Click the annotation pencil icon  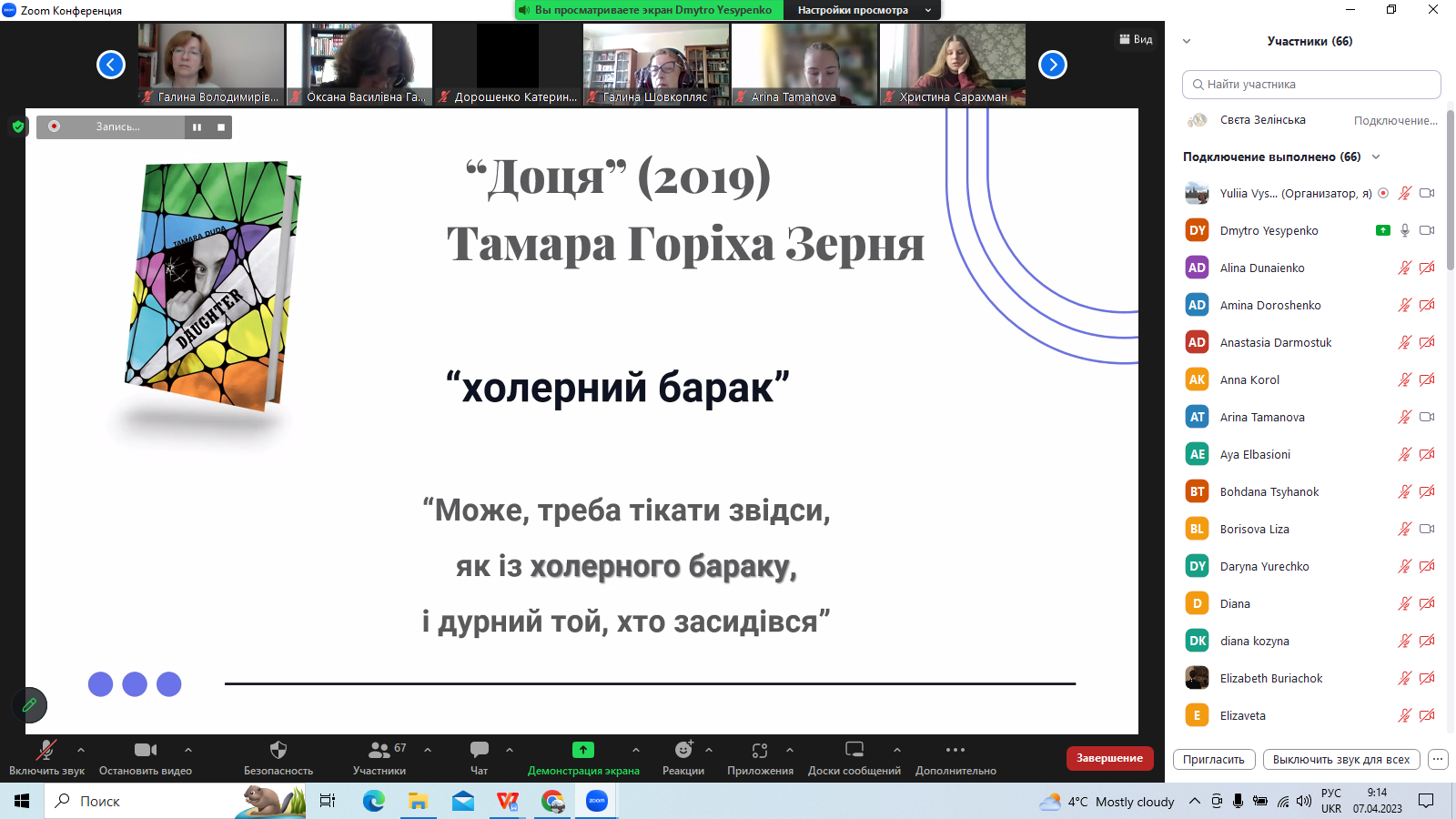coord(29,705)
